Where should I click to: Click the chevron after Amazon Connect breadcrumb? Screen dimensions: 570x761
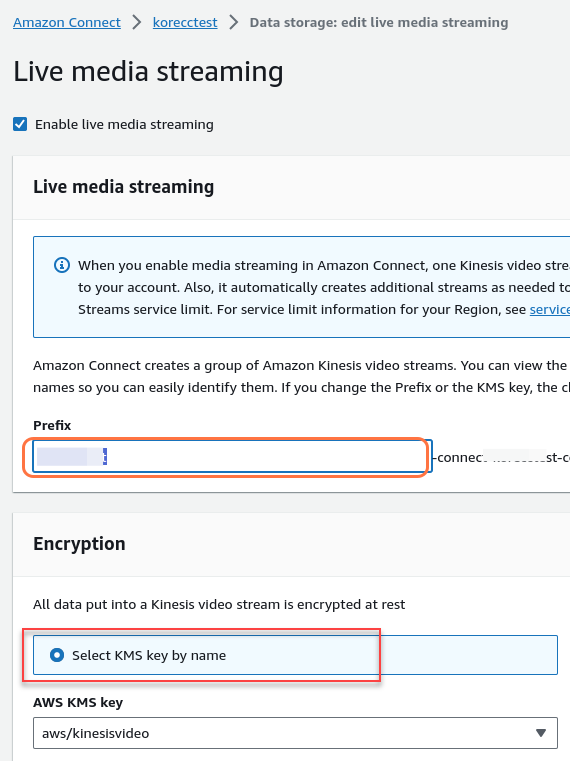click(137, 22)
